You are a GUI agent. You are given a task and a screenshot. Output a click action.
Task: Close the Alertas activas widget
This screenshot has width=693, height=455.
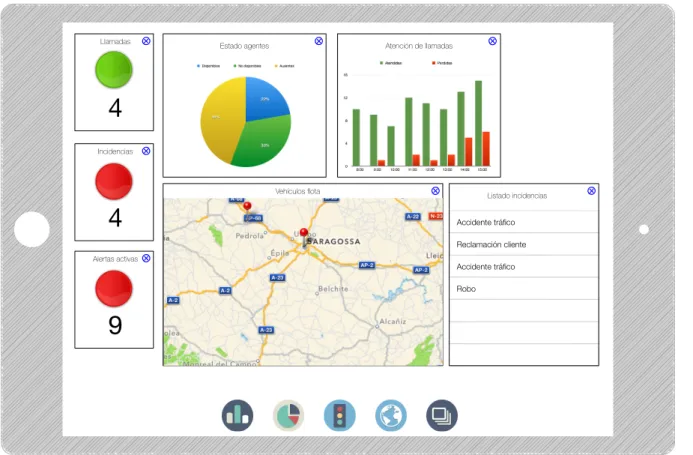click(x=146, y=258)
